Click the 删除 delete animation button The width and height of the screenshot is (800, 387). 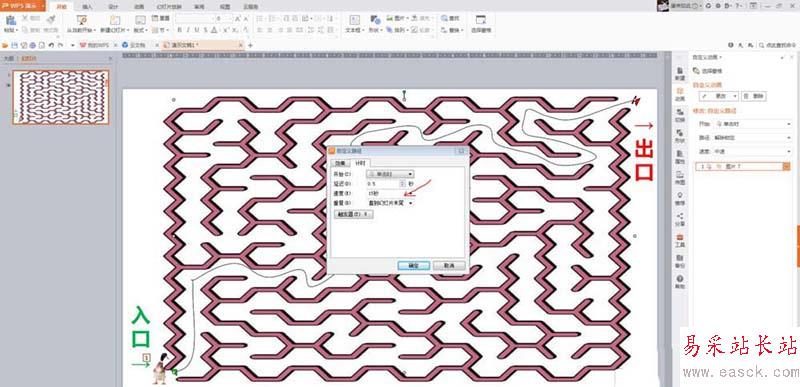pos(753,96)
